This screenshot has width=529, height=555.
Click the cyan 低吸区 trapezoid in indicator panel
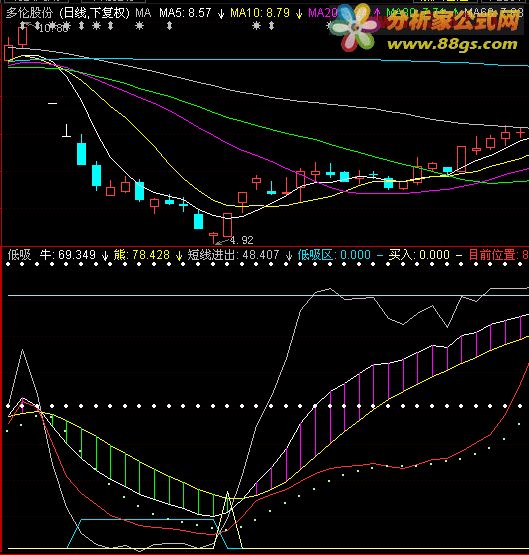[x=147, y=534]
